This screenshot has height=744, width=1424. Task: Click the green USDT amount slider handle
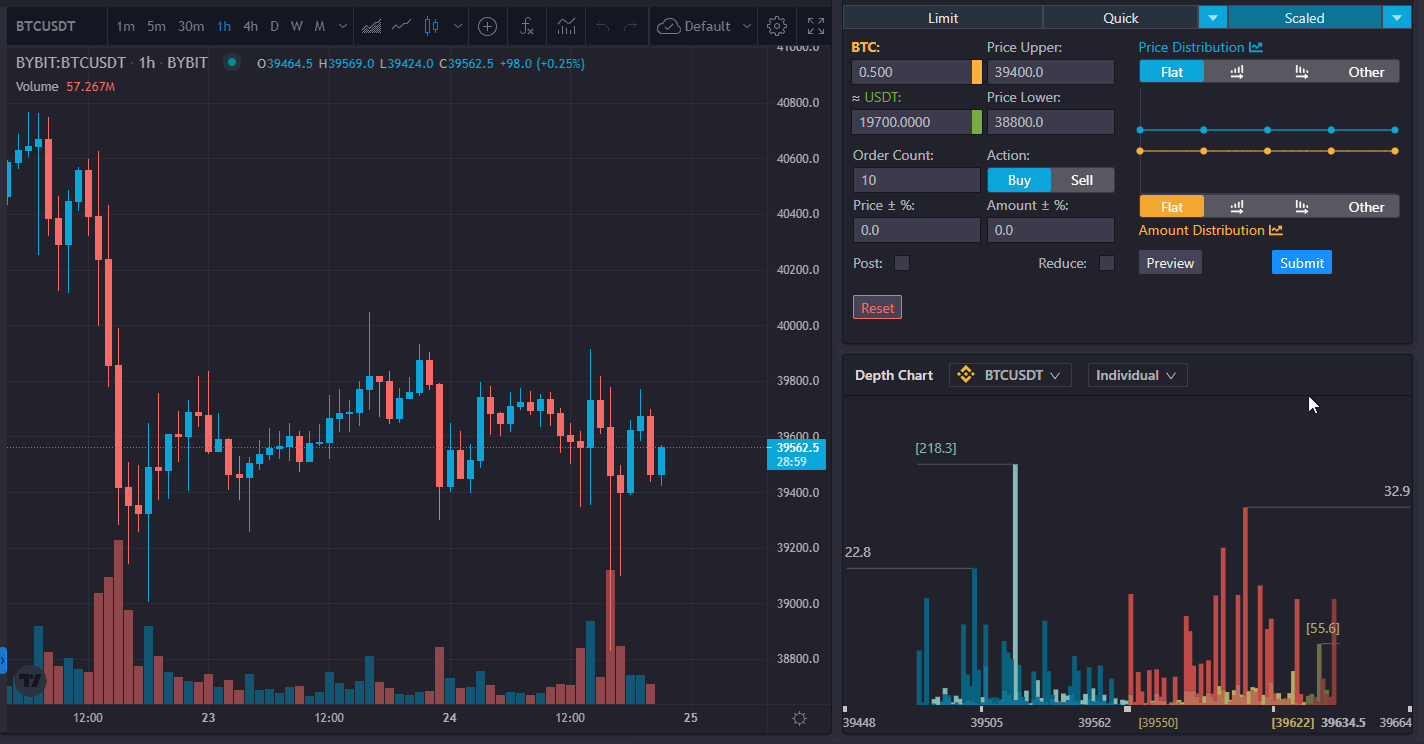(x=977, y=122)
